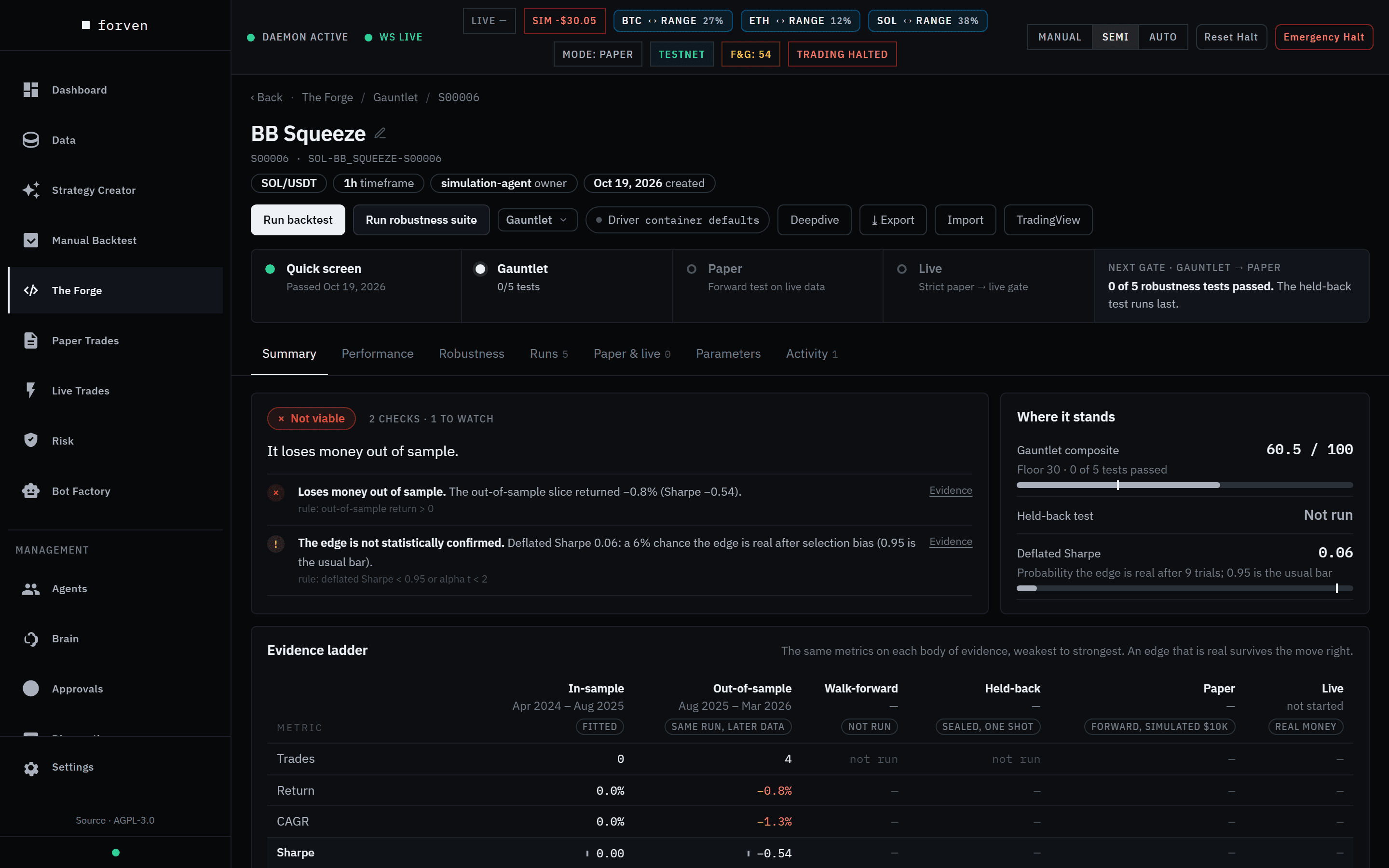Screen dimensions: 1389x868
Task: Select the SEMI trading mode
Action: pyautogui.click(x=1115, y=37)
